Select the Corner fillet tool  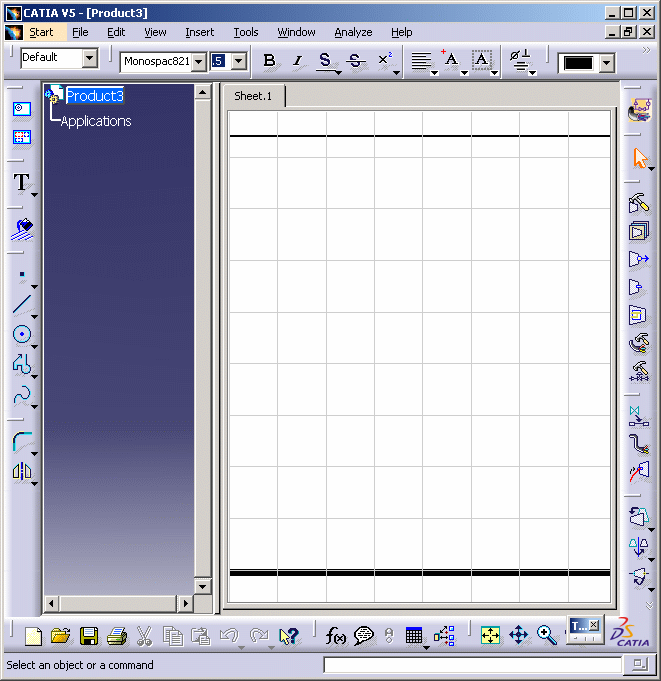pyautogui.click(x=21, y=441)
